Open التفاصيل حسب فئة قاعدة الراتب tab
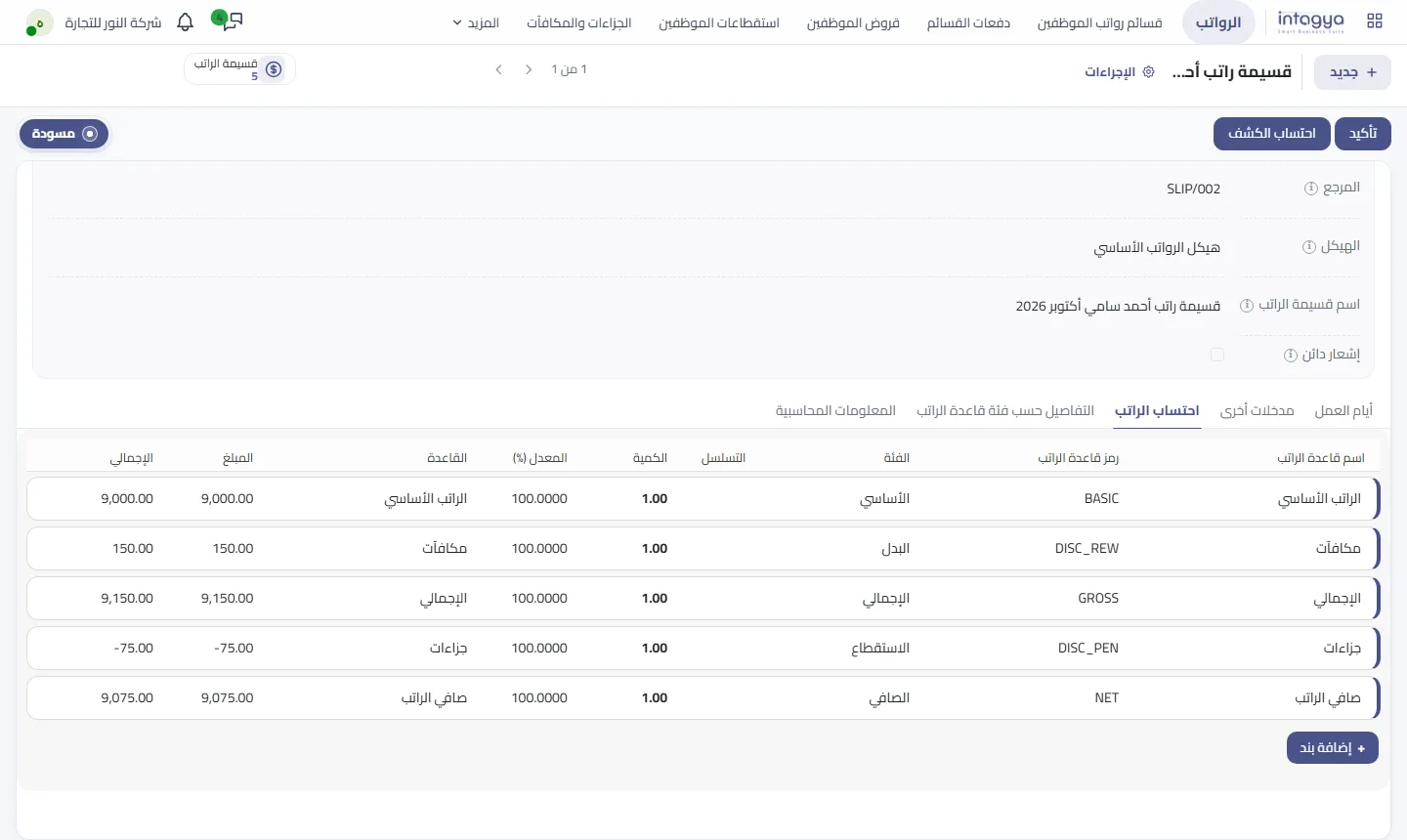 click(1005, 411)
